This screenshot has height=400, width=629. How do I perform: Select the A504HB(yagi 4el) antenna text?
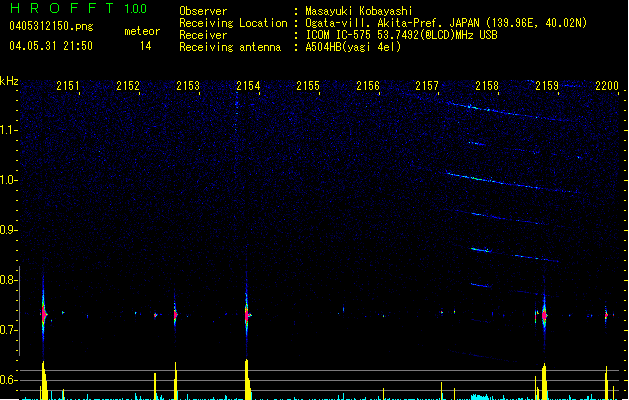pos(353,47)
